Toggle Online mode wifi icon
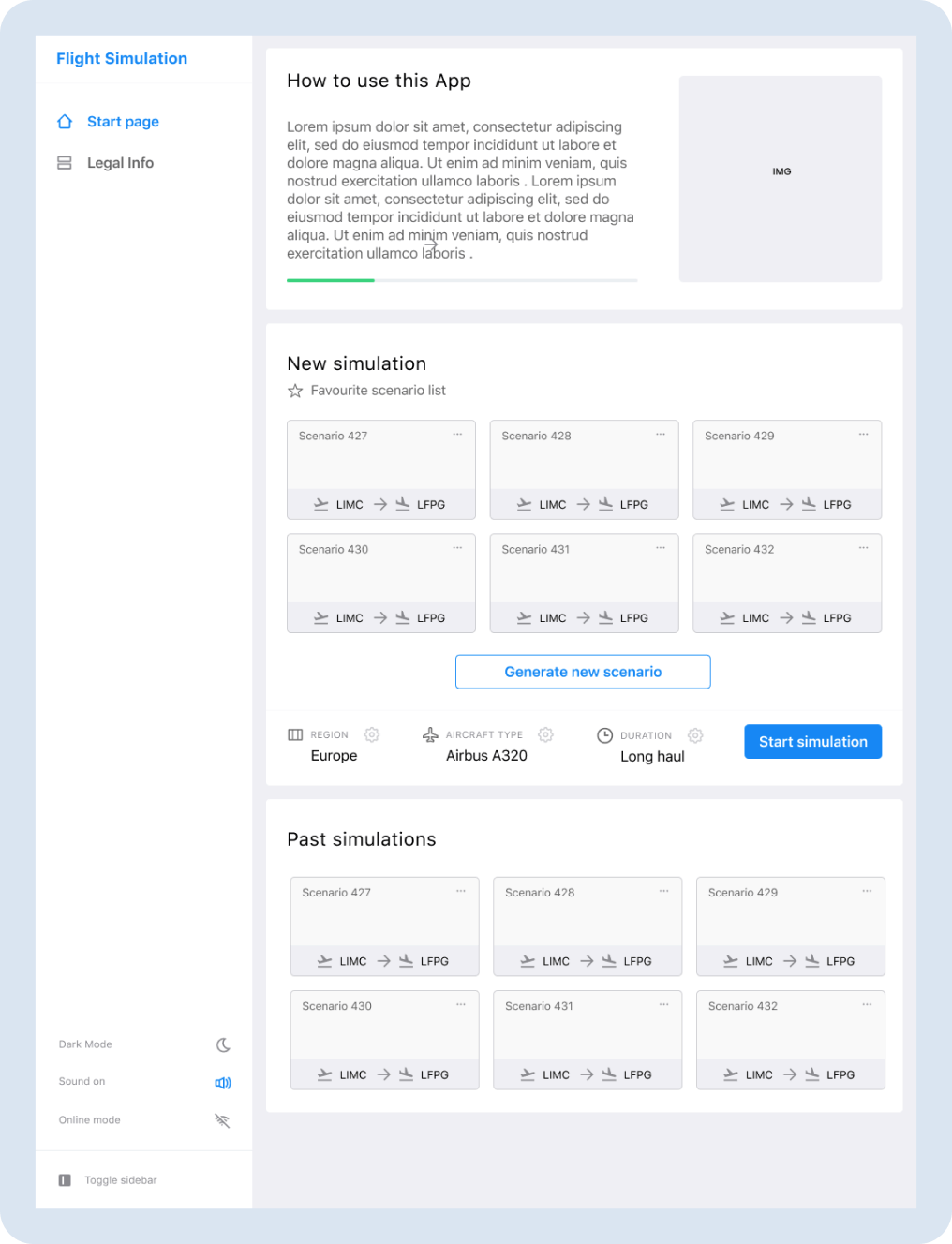Viewport: 952px width, 1244px height. tap(222, 1120)
